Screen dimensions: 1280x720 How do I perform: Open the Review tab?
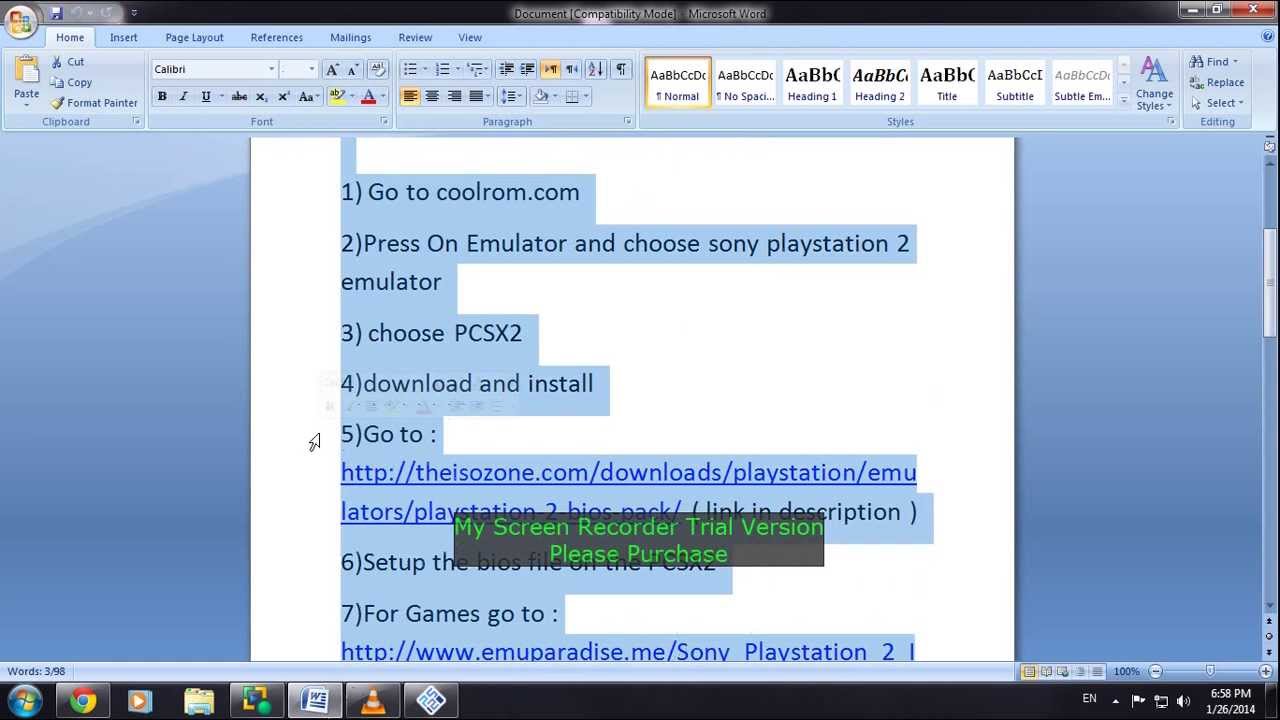pos(415,37)
